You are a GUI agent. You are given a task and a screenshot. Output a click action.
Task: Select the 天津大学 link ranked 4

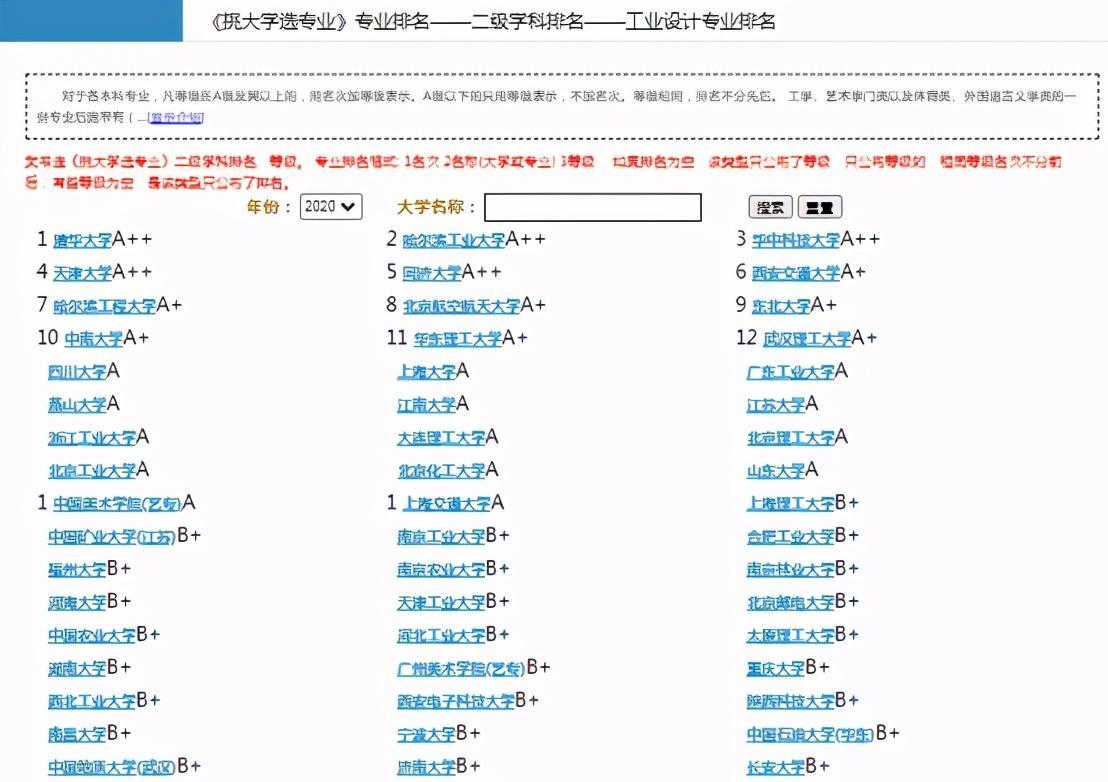(83, 273)
